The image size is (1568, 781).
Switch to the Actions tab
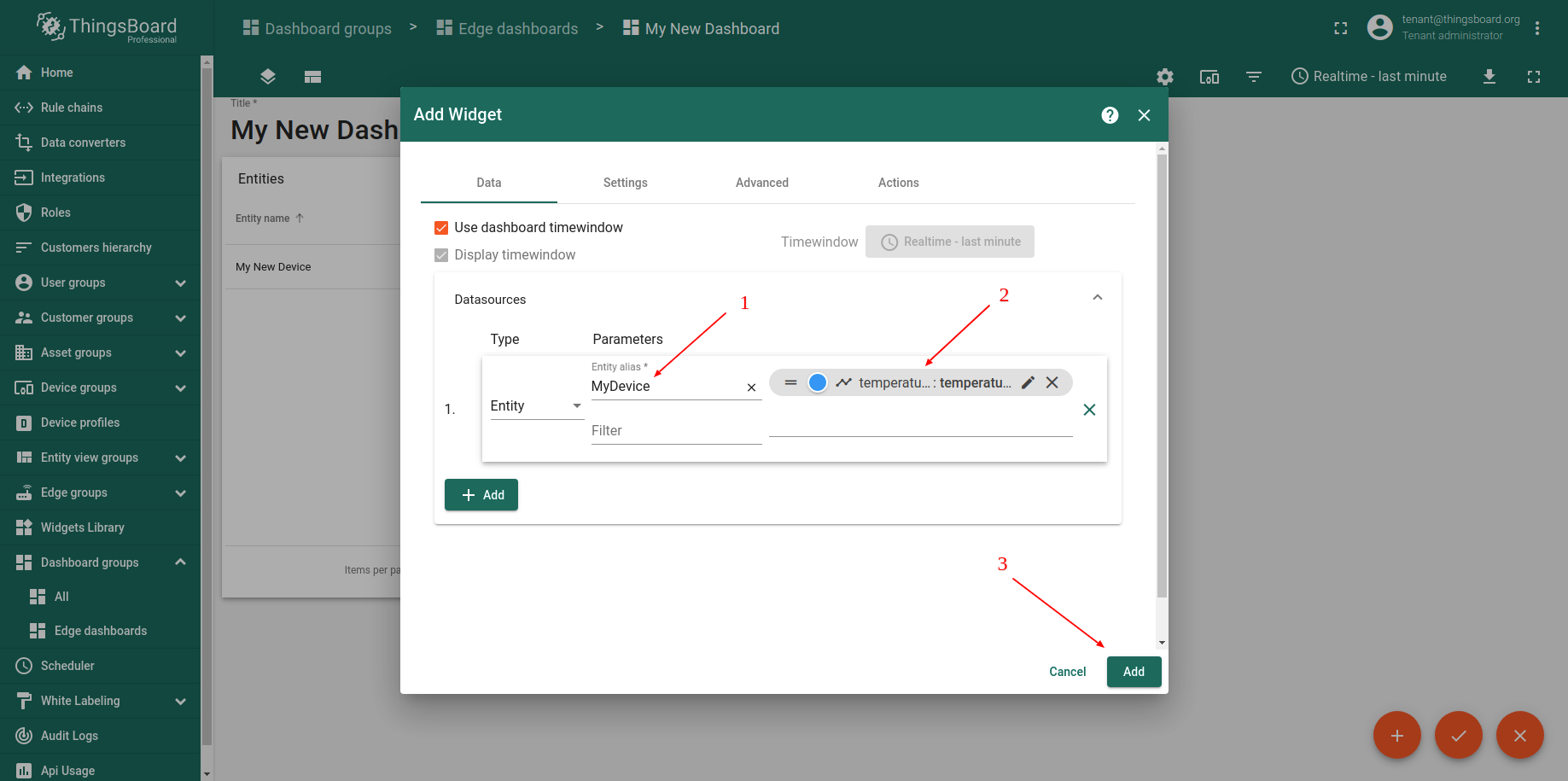(899, 183)
